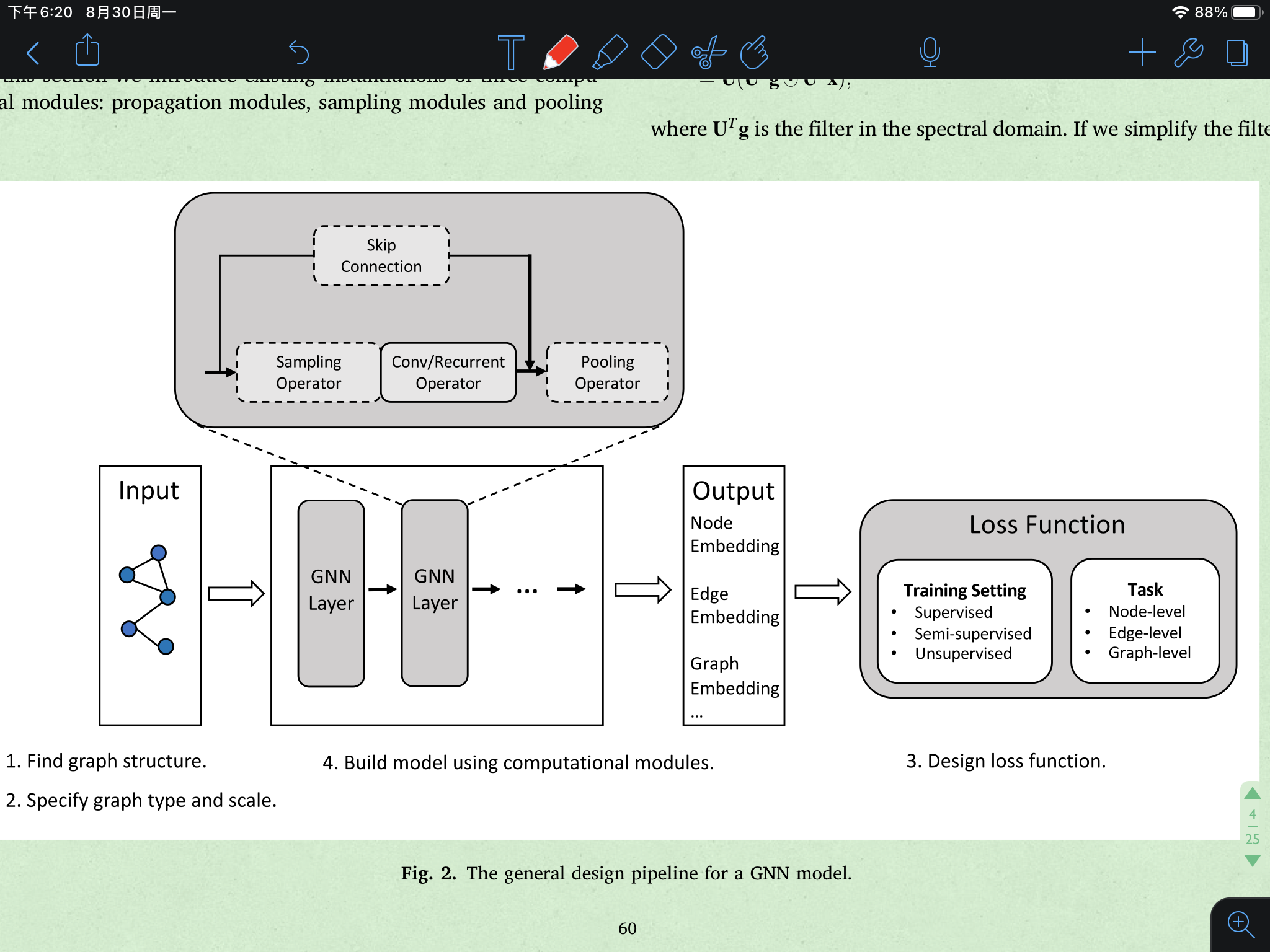Jump to the next page with the down arrow
Viewport: 1270px width, 952px height.
click(x=1252, y=860)
